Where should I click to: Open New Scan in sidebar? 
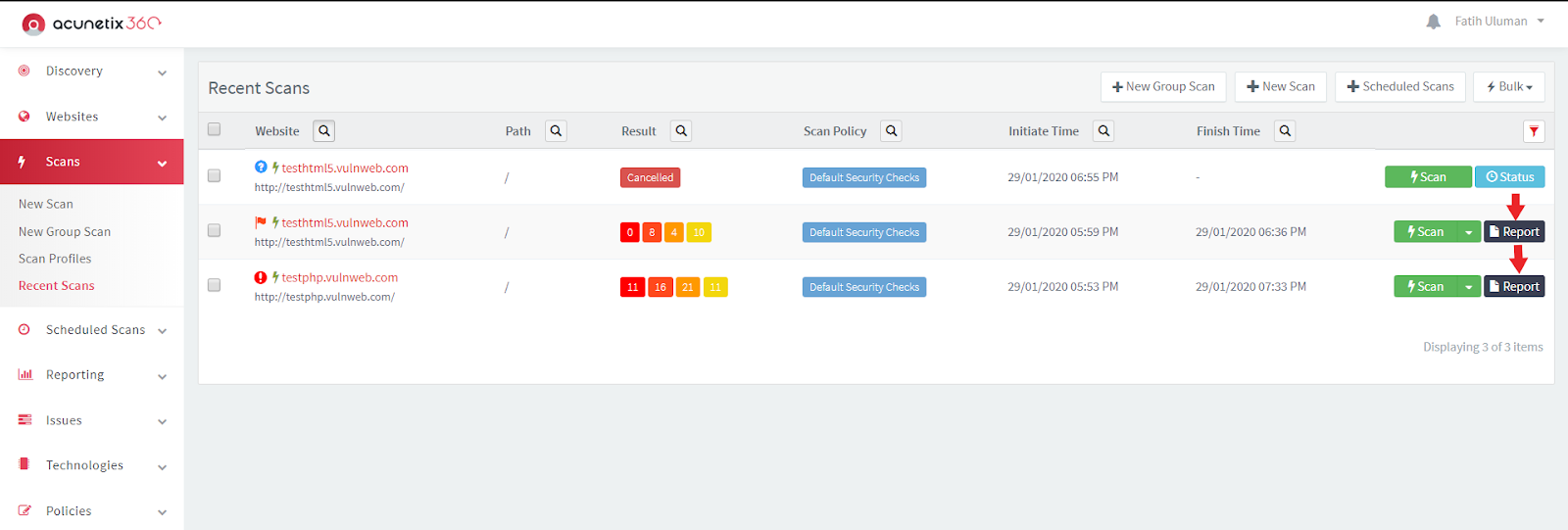tap(46, 204)
